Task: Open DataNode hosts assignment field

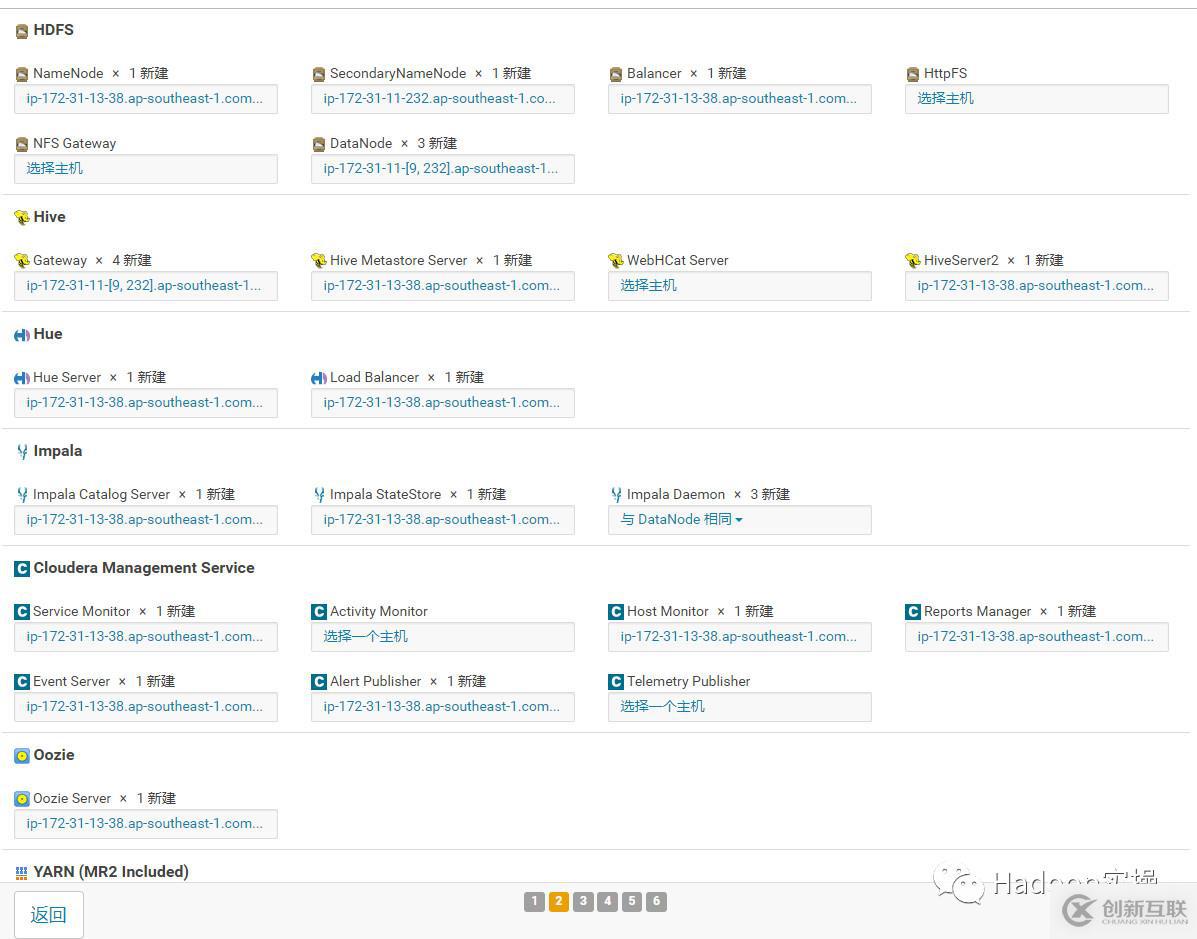Action: pos(443,169)
